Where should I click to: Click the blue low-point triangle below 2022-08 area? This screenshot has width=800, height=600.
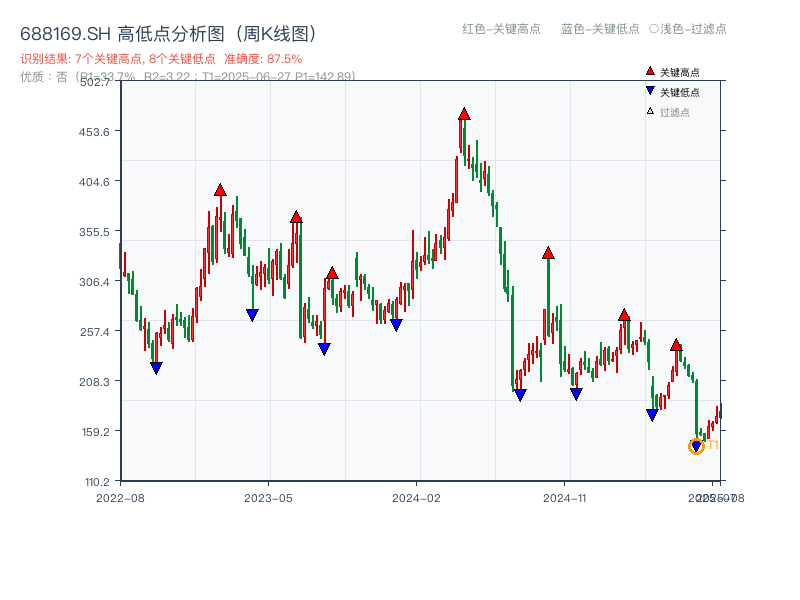[156, 368]
